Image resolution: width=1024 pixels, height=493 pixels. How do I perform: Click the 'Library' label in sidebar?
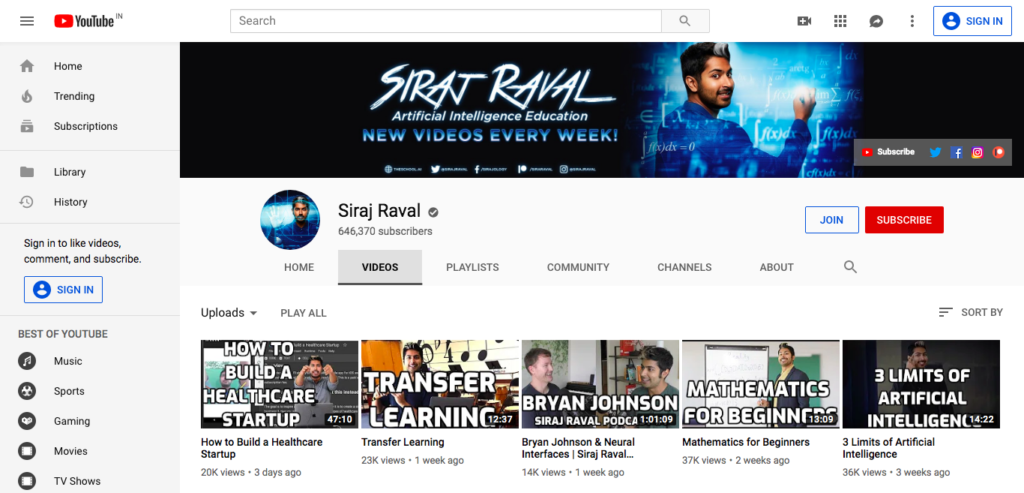tap(69, 172)
